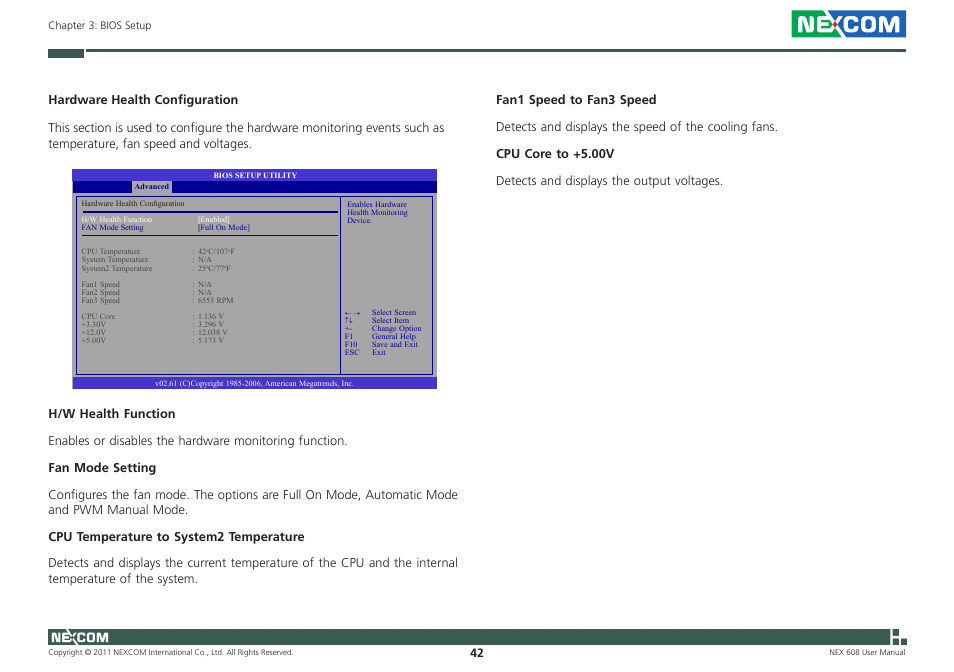Click the Fan1 Speed to Fan3 Speed heading
Viewport: 954px width, 672px height.
pos(576,100)
